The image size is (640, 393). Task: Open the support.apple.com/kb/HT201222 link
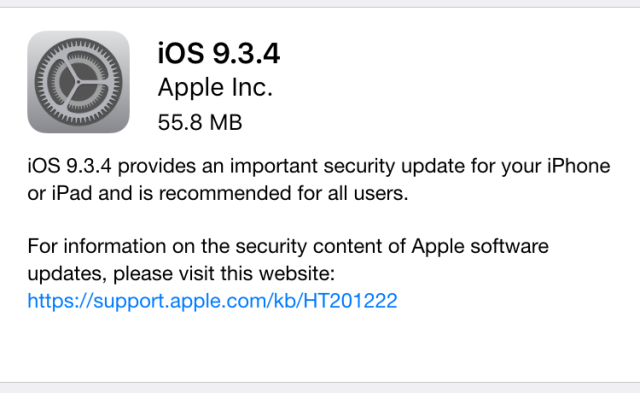(x=212, y=301)
